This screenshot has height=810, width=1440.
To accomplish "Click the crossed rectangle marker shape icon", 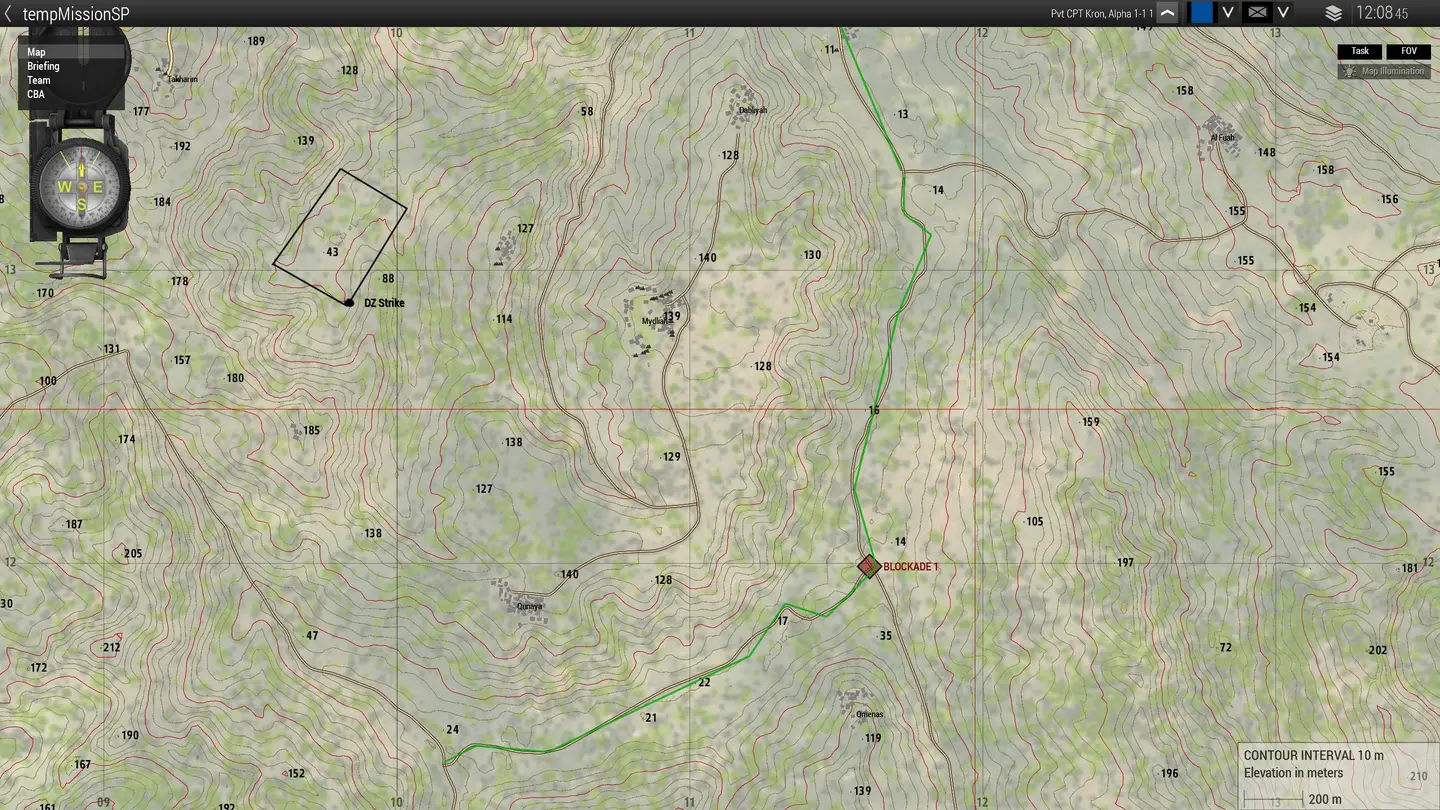I will [1257, 13].
